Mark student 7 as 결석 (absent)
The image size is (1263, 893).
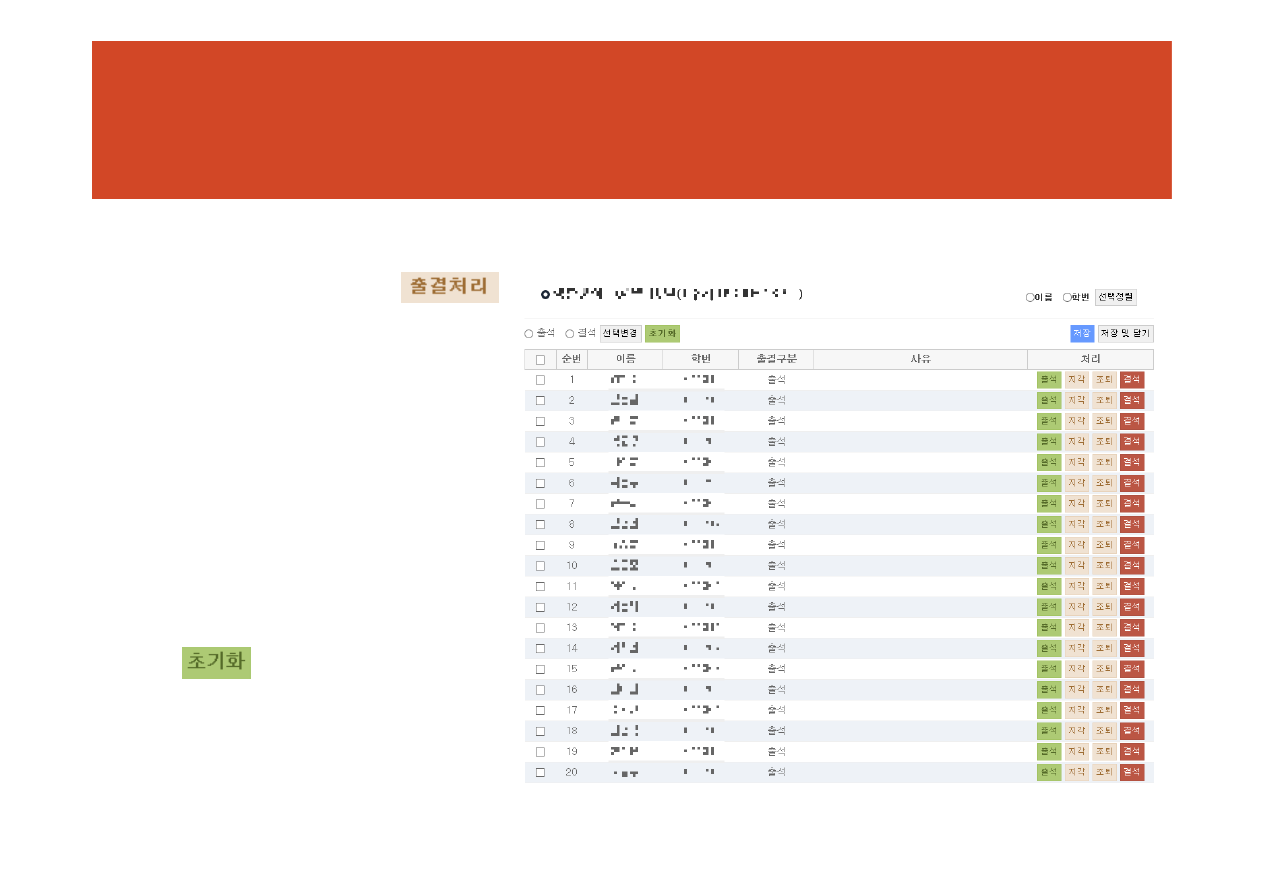tap(1131, 504)
